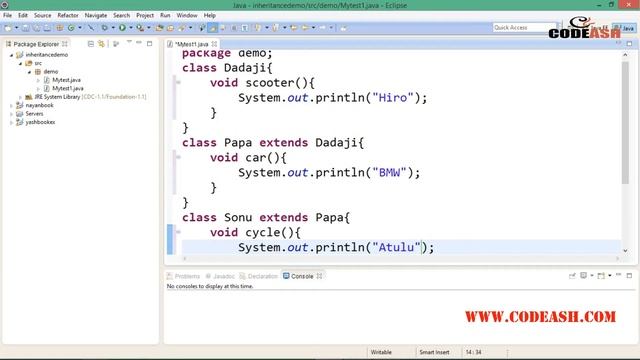This screenshot has height=360, width=640.
Task: Maximize the Package Explorer panel
Action: (149, 43)
